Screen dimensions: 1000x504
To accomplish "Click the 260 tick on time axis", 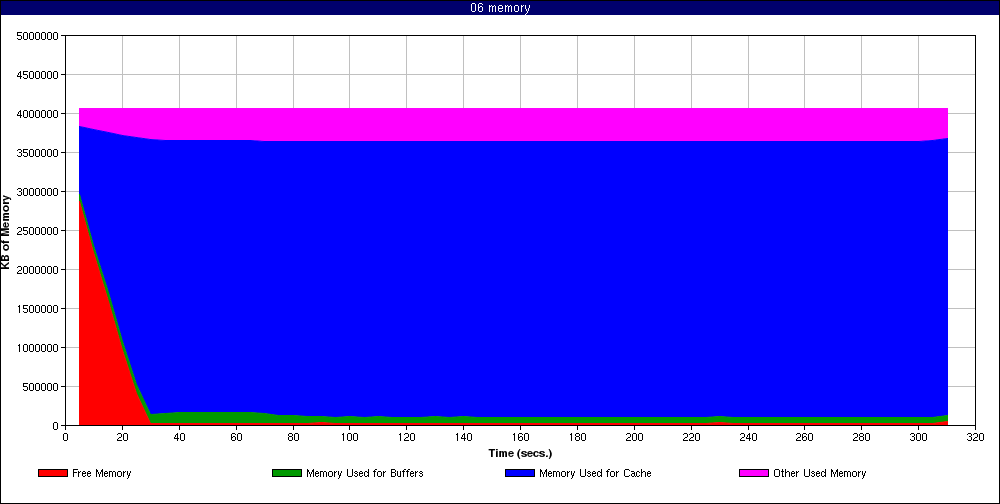I will pyautogui.click(x=805, y=438).
